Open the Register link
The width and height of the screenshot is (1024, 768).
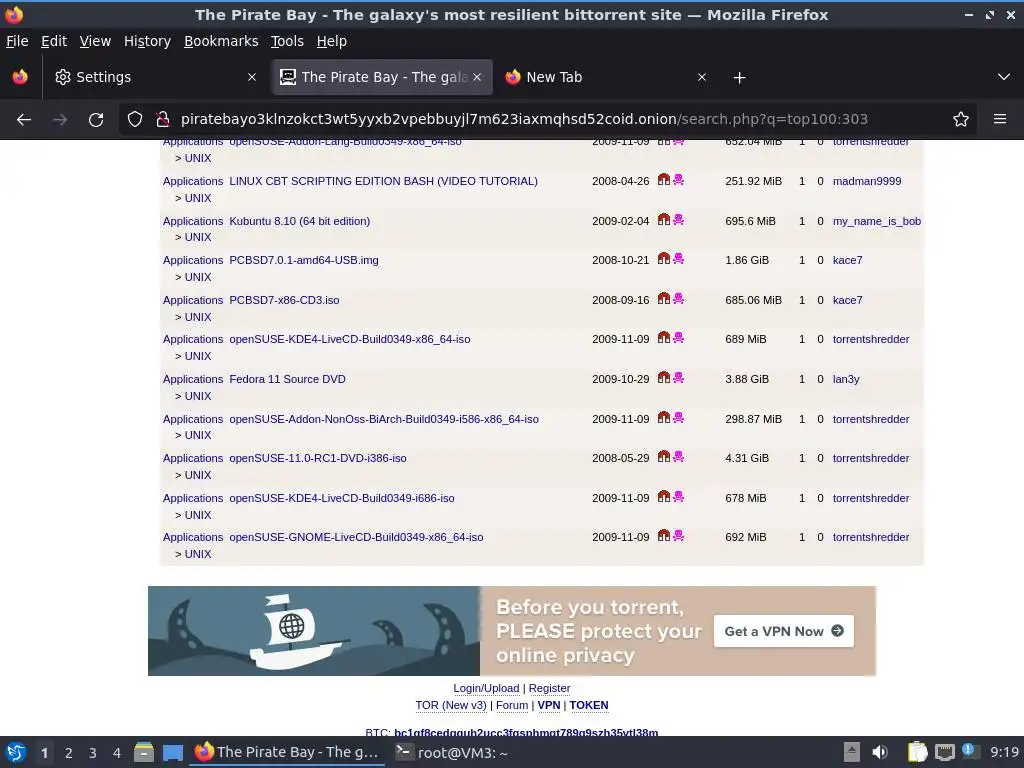click(549, 688)
